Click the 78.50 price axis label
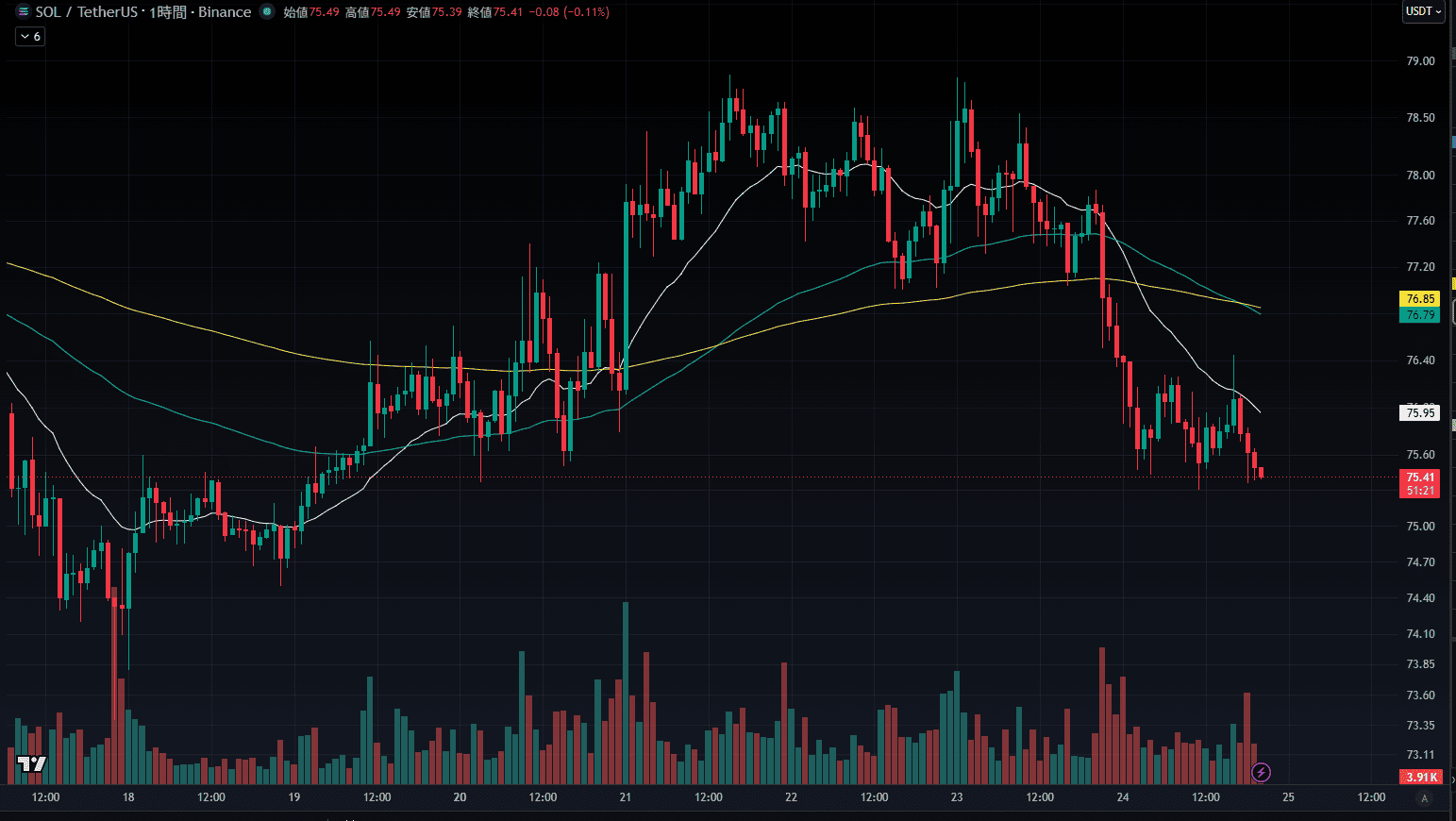The image size is (1456, 821). pyautogui.click(x=1420, y=118)
